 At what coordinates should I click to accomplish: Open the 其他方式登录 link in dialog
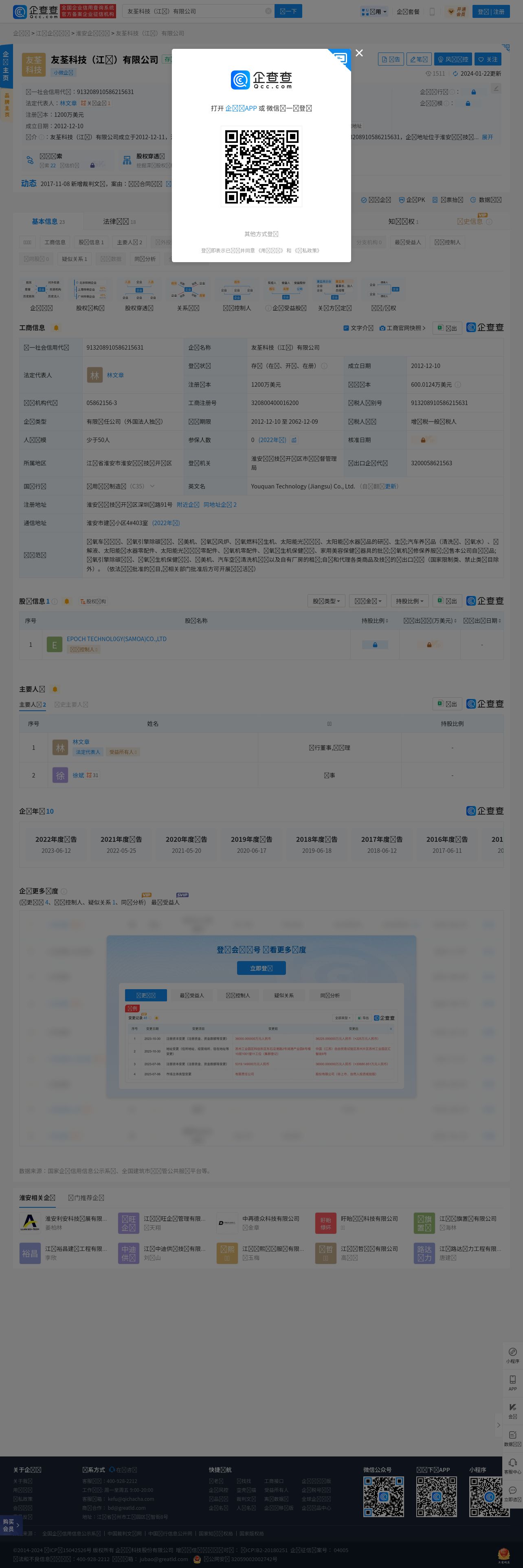[x=261, y=234]
